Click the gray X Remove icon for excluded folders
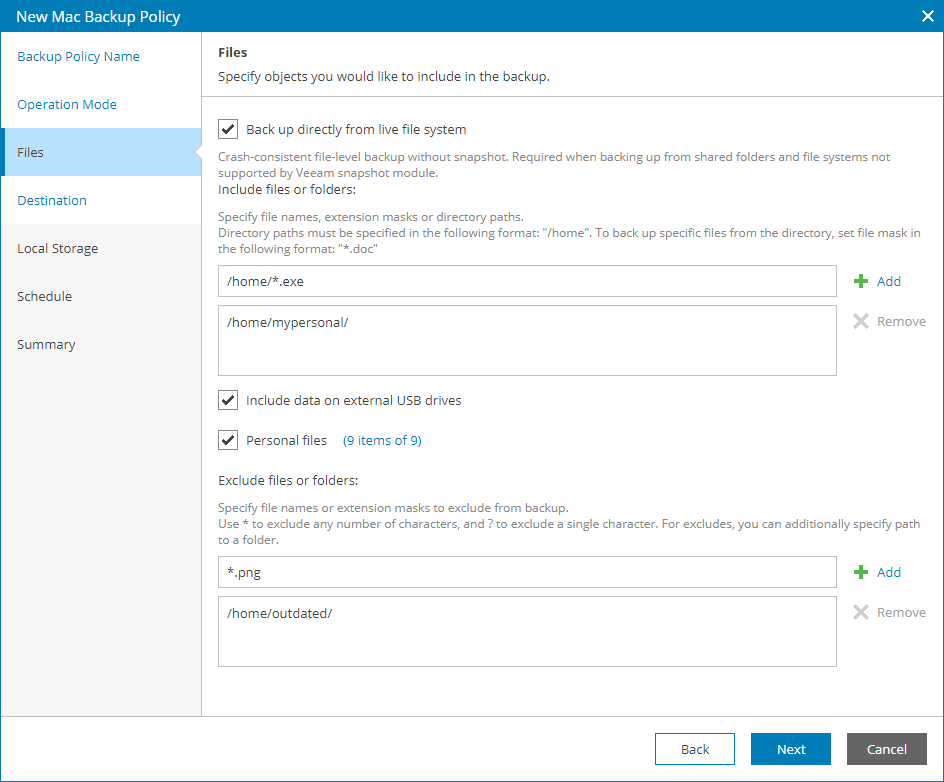This screenshot has width=944, height=782. point(860,613)
